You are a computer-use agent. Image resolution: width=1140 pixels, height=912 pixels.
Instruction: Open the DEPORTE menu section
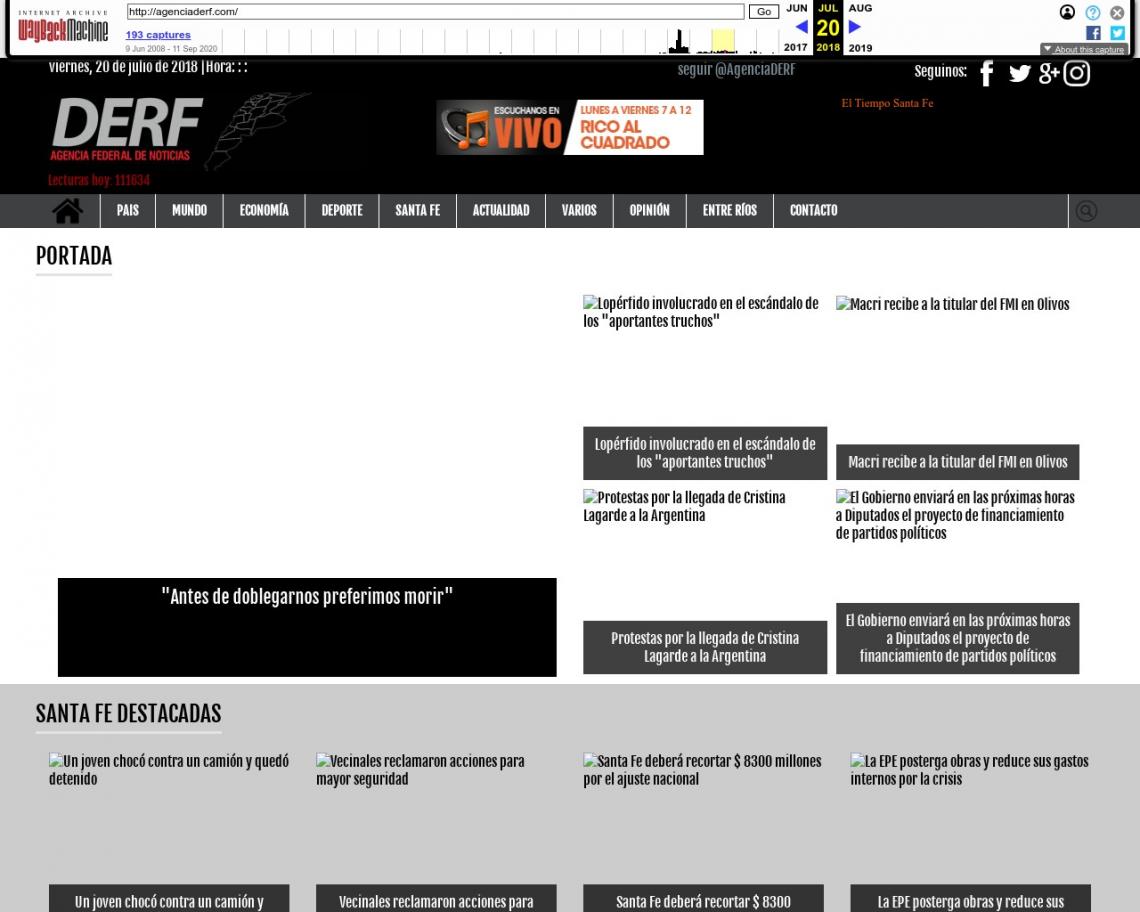coord(342,211)
